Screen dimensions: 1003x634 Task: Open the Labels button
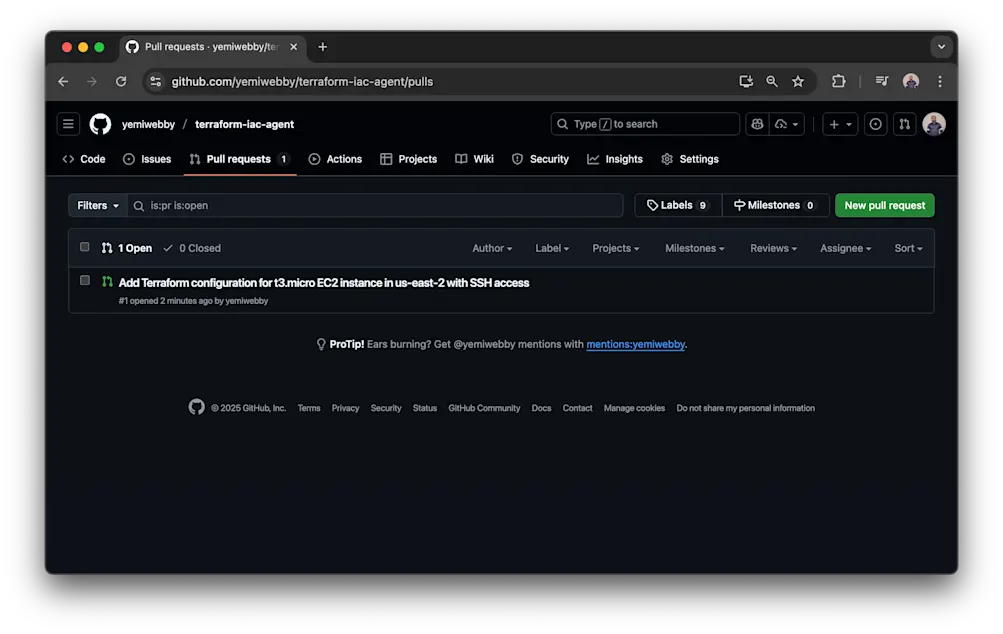coord(678,205)
